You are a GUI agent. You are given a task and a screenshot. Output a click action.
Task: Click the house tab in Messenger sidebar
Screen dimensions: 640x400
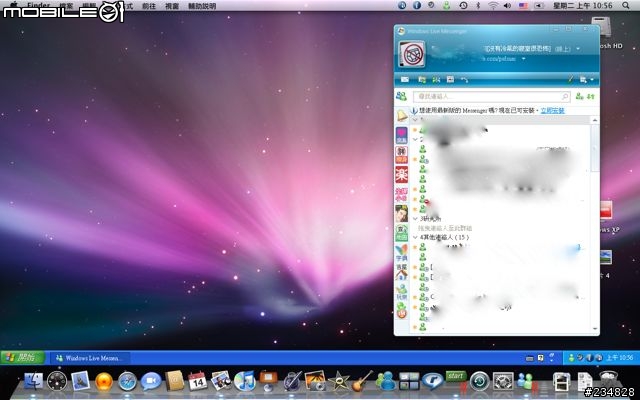[402, 272]
